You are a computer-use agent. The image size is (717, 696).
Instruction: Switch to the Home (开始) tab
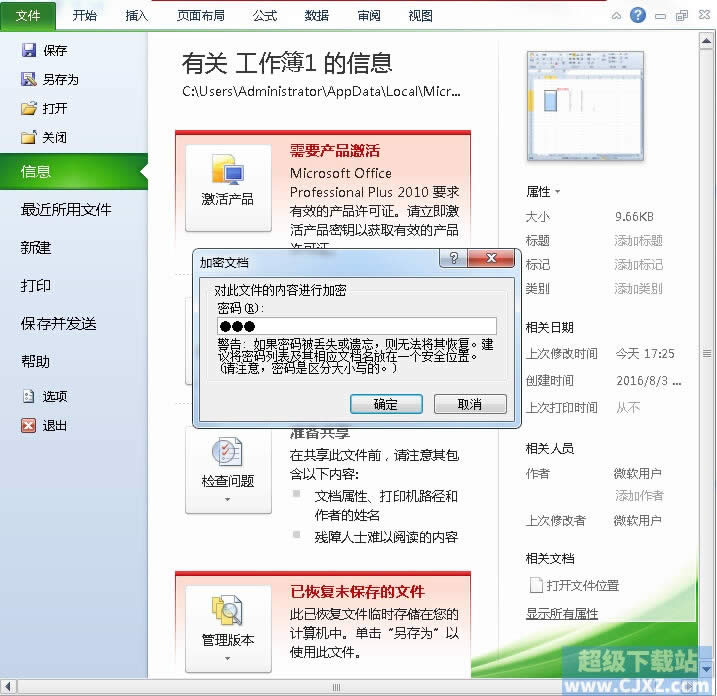[85, 16]
